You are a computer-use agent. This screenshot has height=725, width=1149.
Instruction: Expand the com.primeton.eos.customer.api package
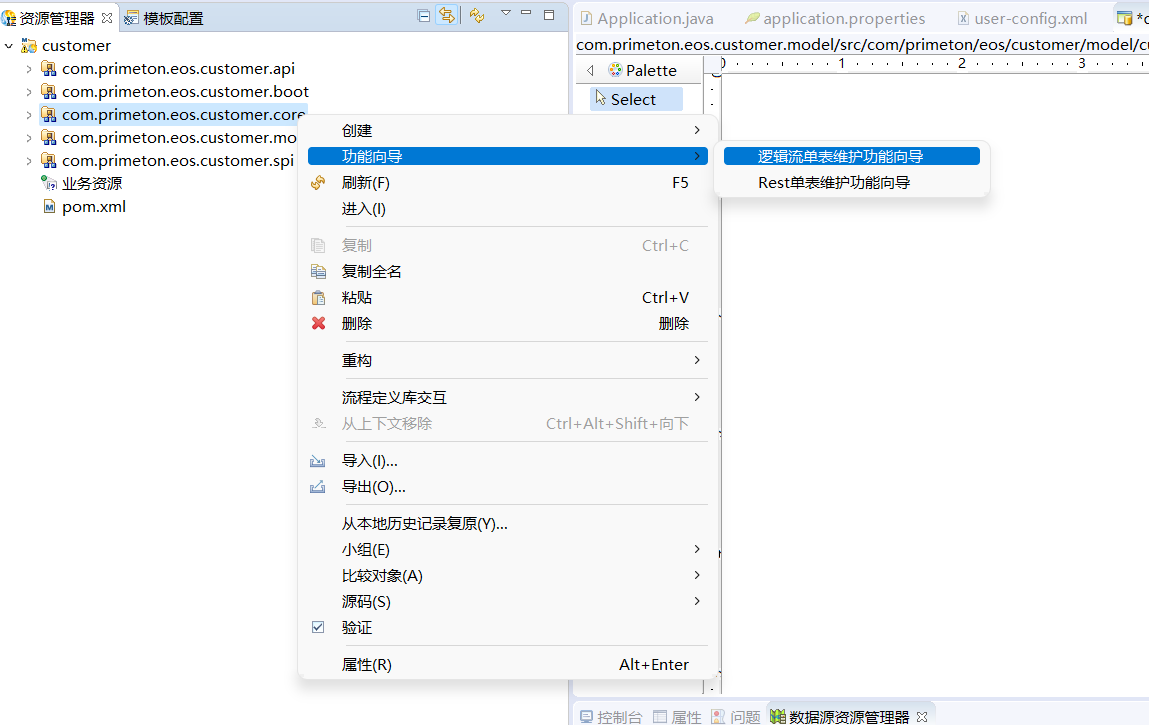(x=30, y=68)
